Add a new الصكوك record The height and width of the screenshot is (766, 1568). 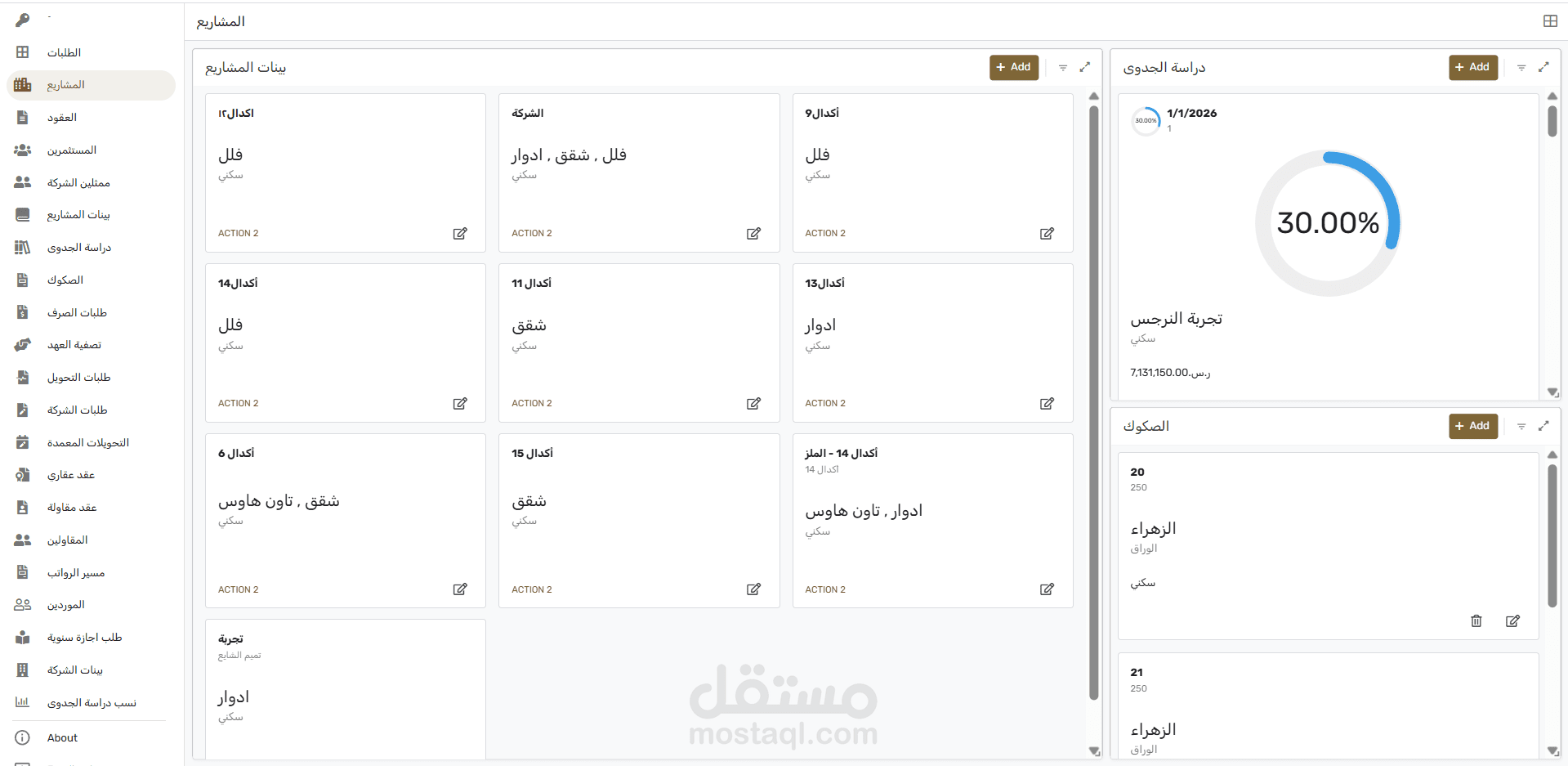(1473, 426)
